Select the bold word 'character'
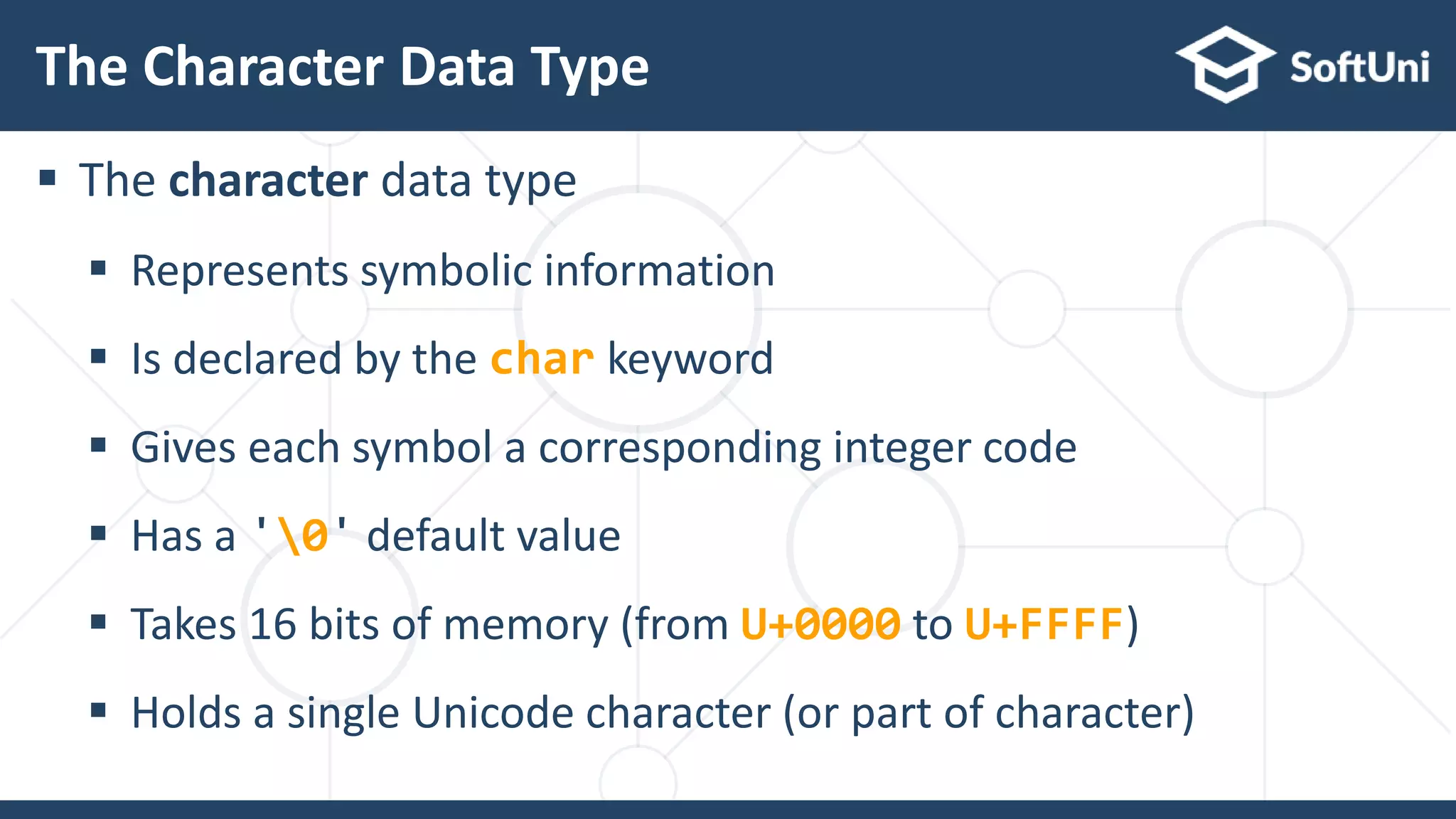This screenshot has height=819, width=1456. tap(268, 180)
